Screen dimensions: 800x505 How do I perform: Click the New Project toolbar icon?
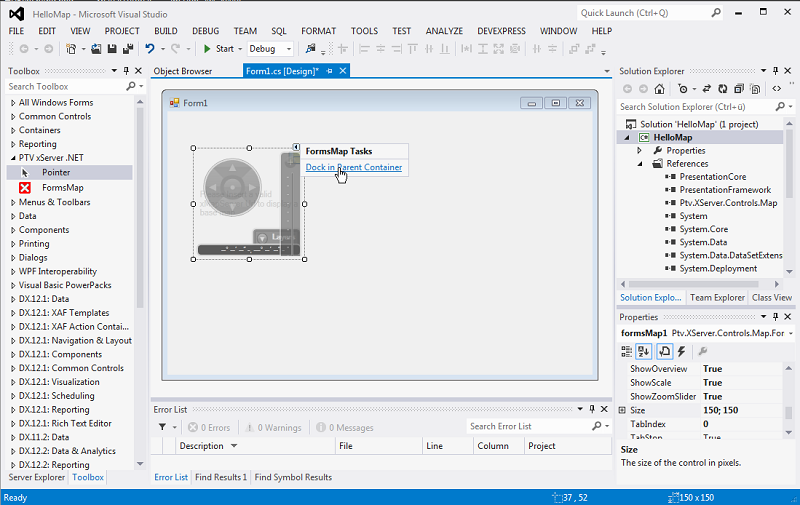click(x=71, y=49)
